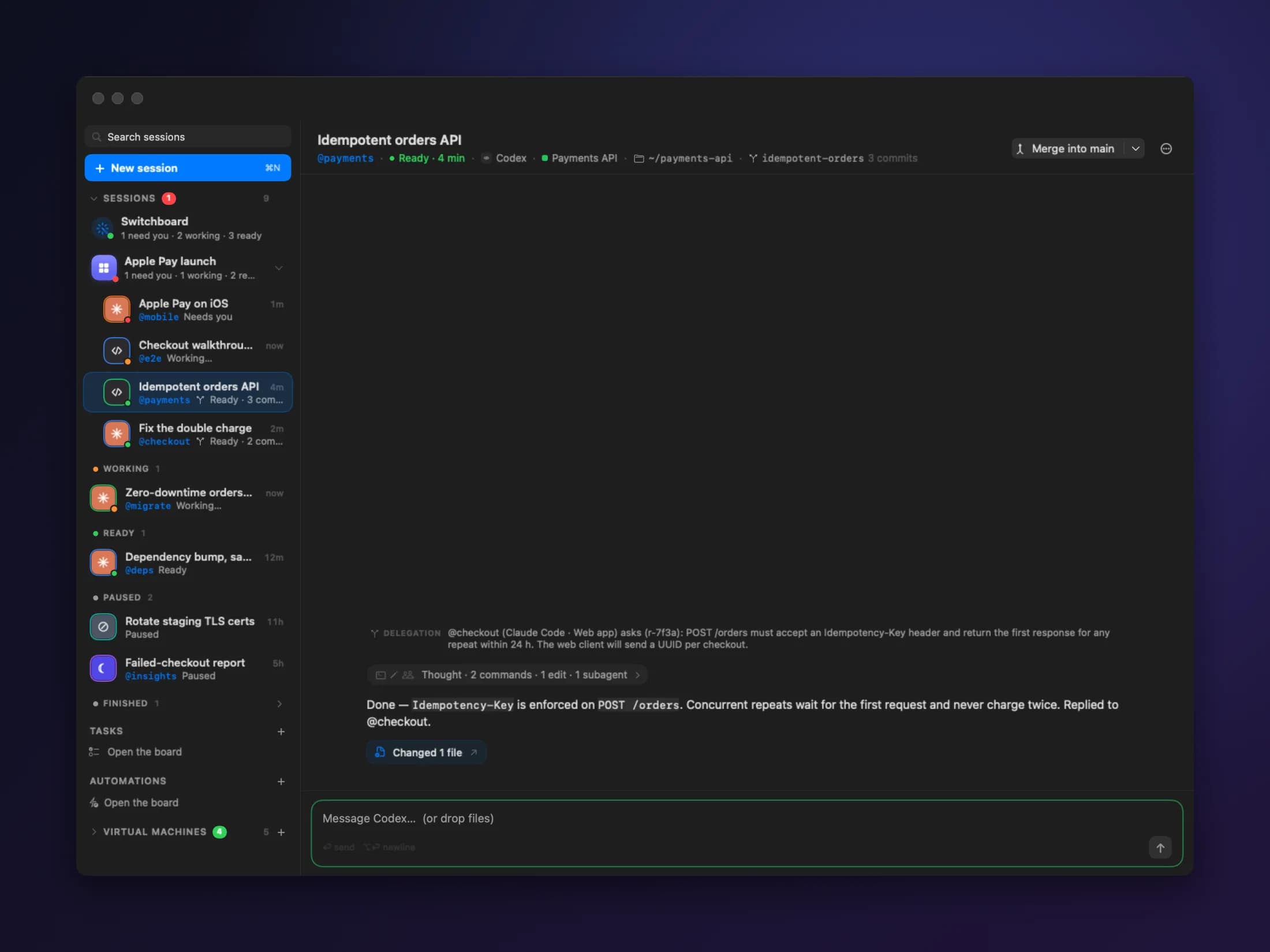This screenshot has height=952, width=1270.
Task: Select the Dependency bump session
Action: pyautogui.click(x=188, y=563)
